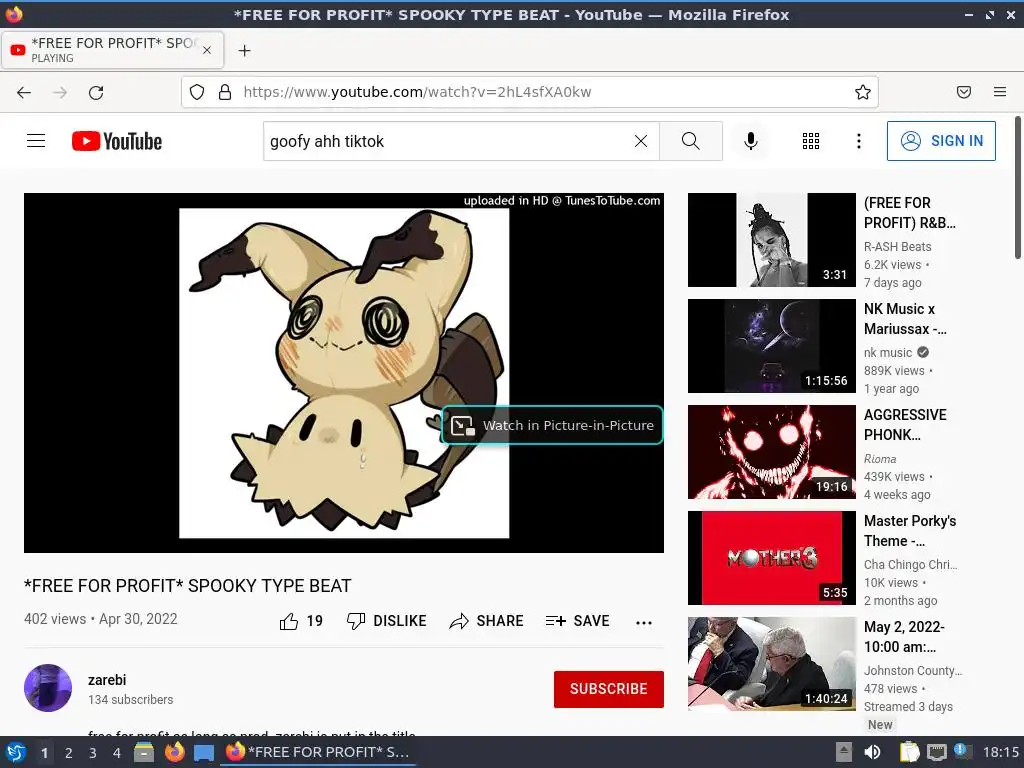This screenshot has width=1024, height=768.
Task: Click the Cha Chingo Chri... channel name
Action: [x=910, y=564]
